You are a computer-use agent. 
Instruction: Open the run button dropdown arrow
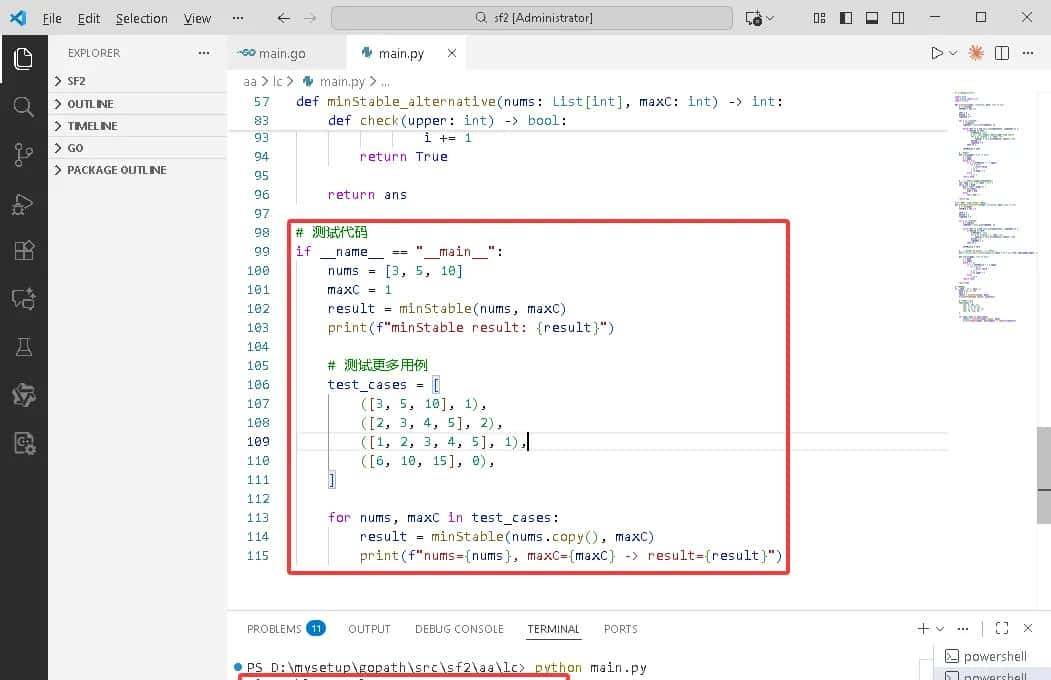pos(953,53)
